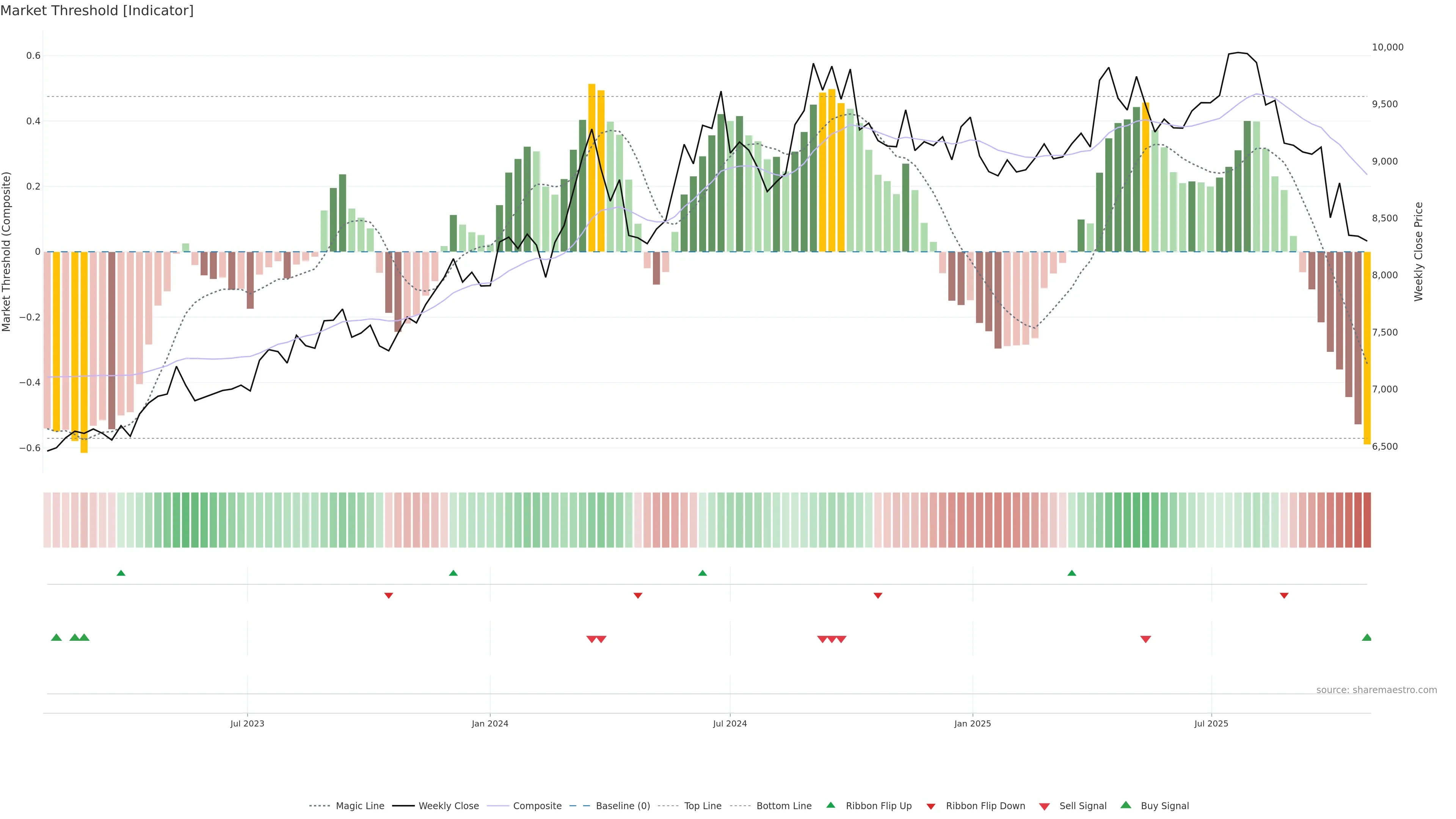Hide the Composite series via legend
This screenshot has width=1456, height=819.
[x=537, y=806]
